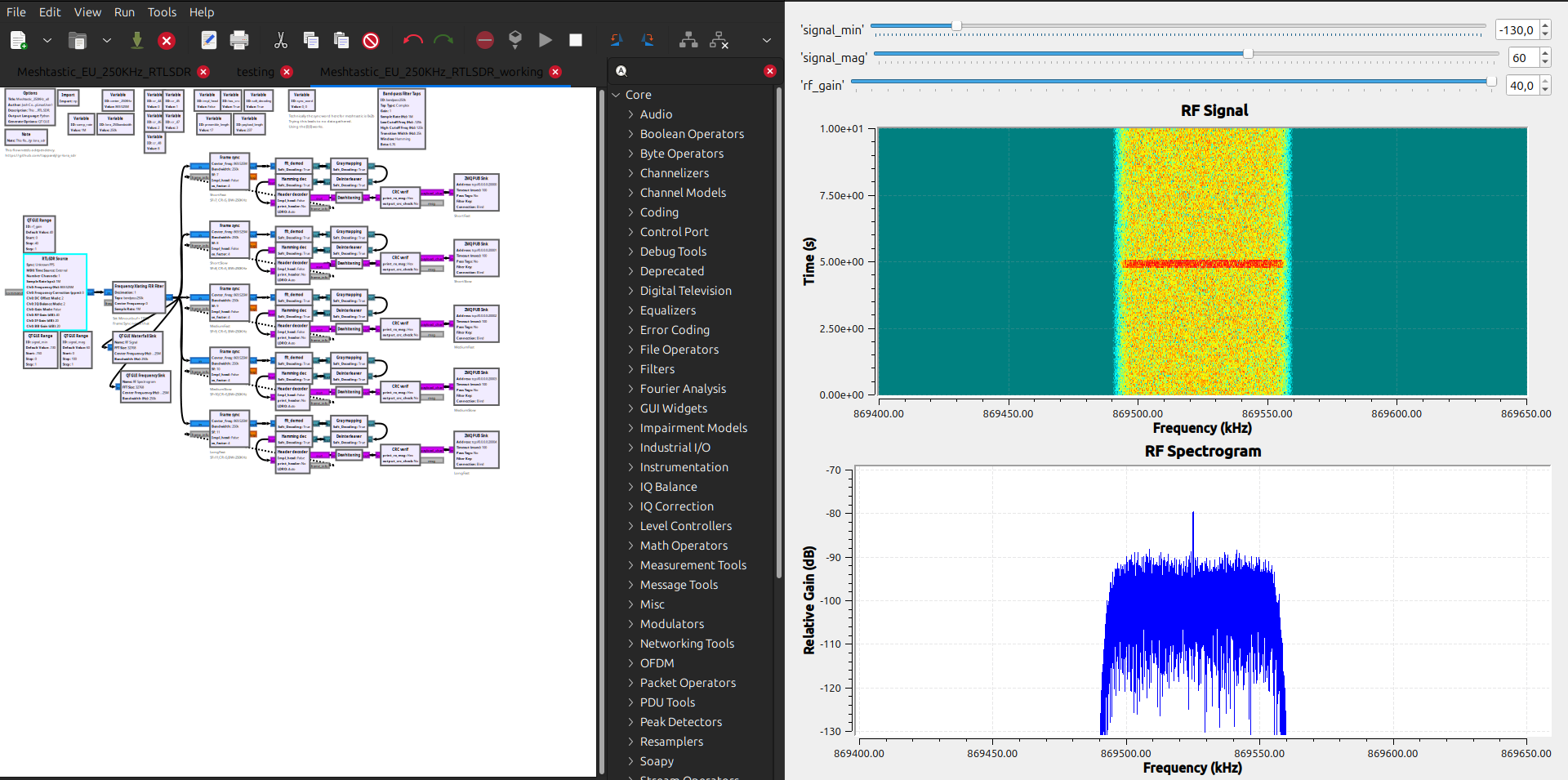This screenshot has height=780, width=1568.
Task: Expand the Fourier Analysis category
Action: point(630,389)
